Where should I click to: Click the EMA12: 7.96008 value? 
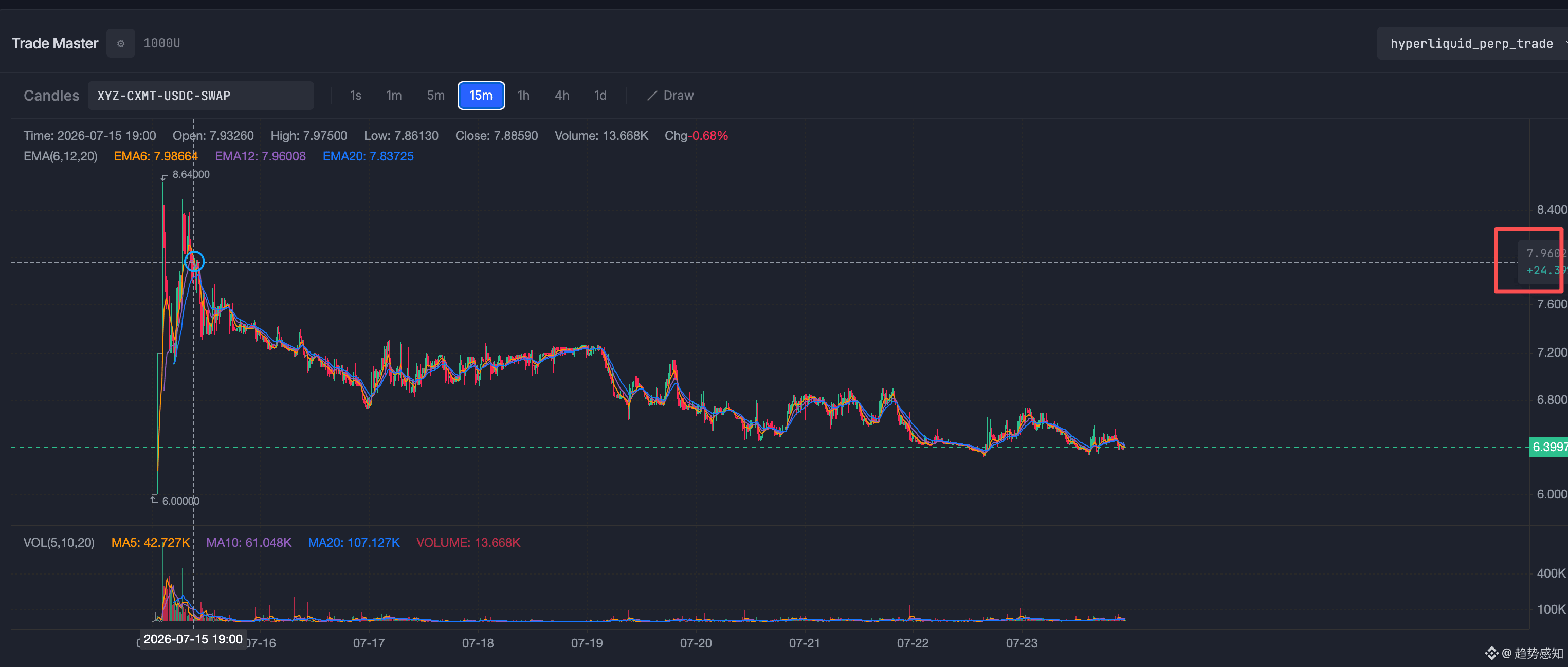260,156
